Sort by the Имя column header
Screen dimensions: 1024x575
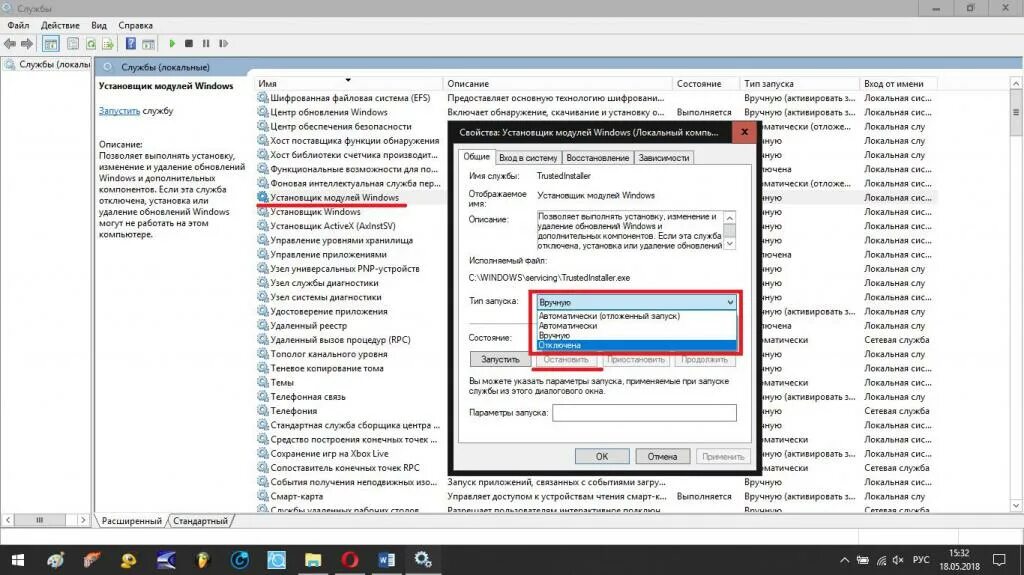pyautogui.click(x=349, y=84)
